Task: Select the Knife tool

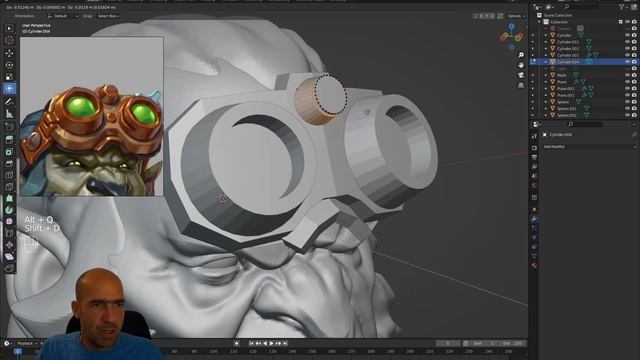Action: [9, 187]
